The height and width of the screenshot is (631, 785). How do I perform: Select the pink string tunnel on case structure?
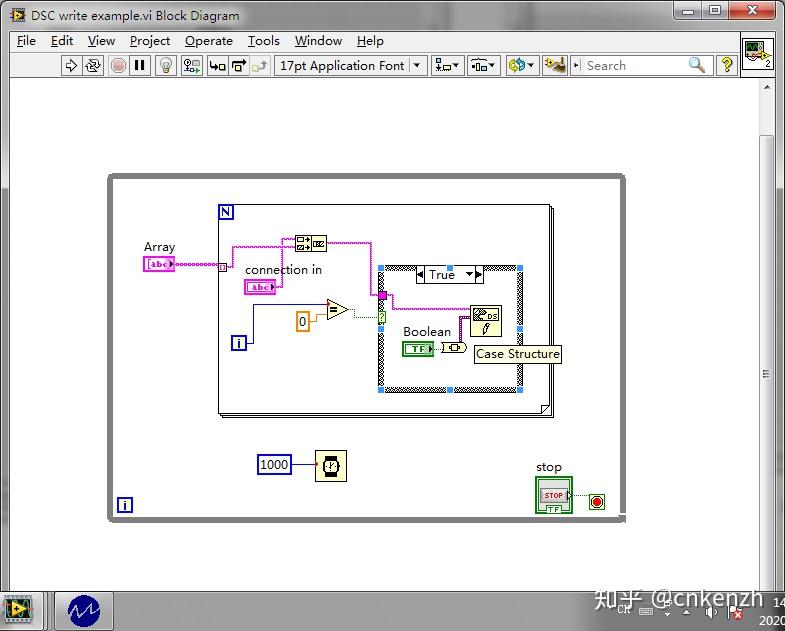coord(382,295)
